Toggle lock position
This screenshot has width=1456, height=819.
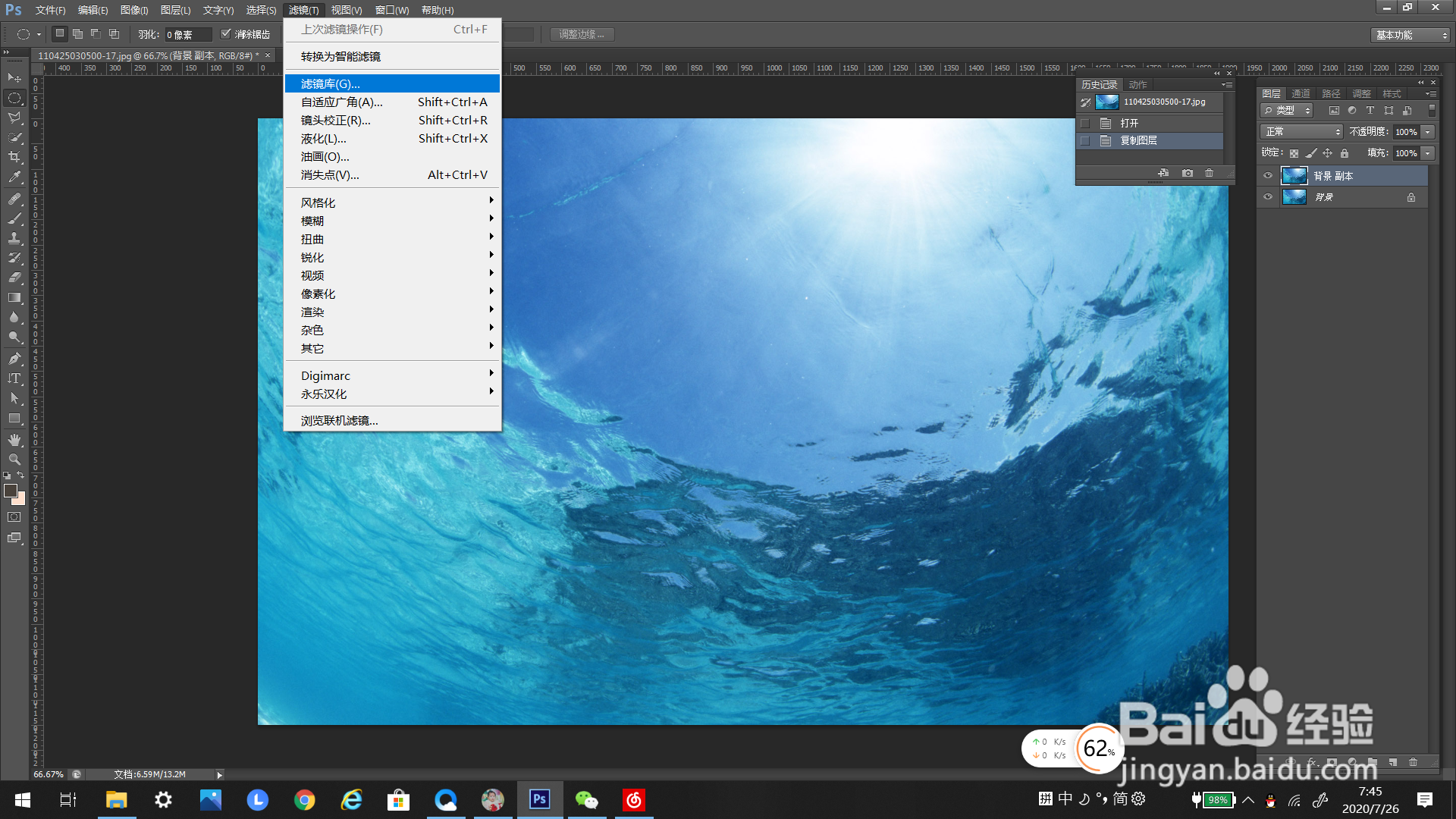coord(1327,153)
